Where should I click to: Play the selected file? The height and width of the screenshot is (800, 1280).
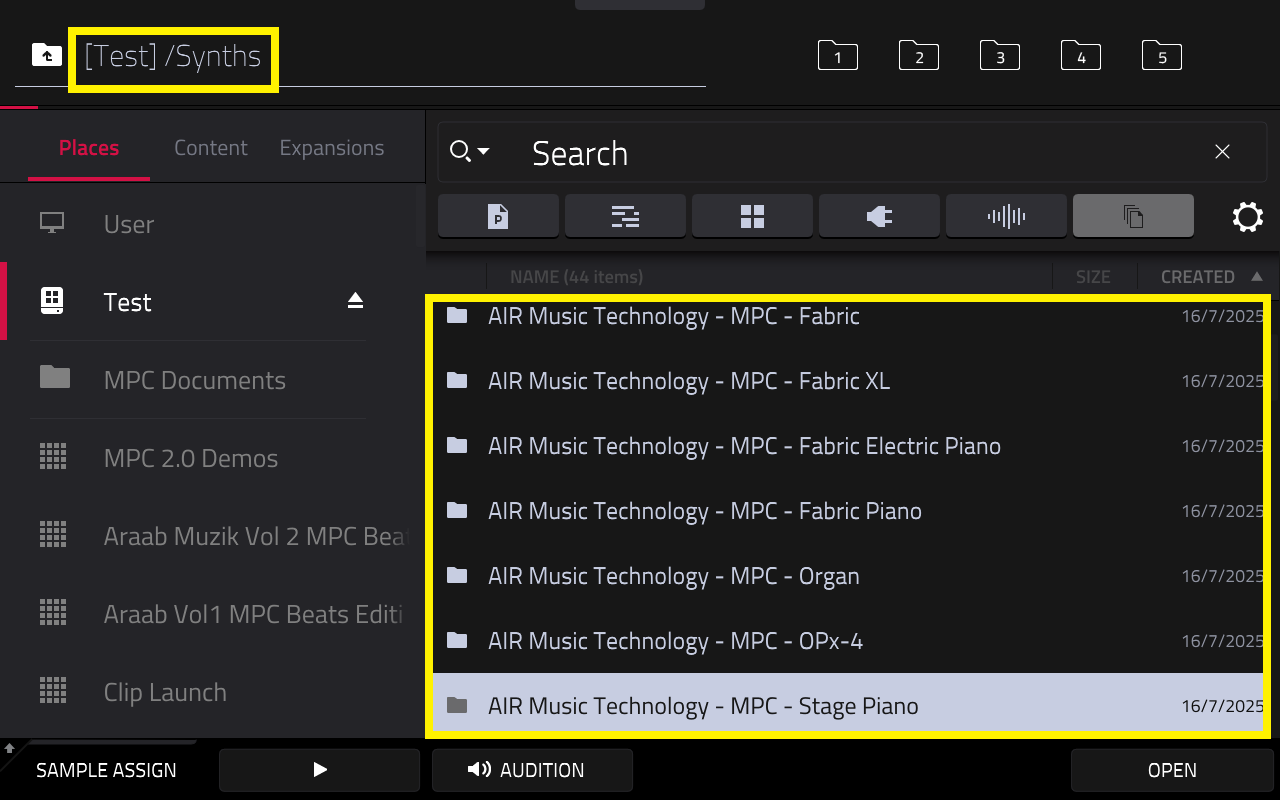(x=319, y=770)
